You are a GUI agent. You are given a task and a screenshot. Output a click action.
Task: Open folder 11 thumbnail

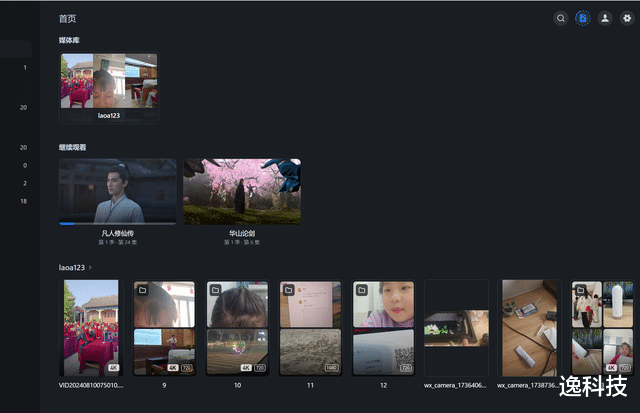click(310, 328)
